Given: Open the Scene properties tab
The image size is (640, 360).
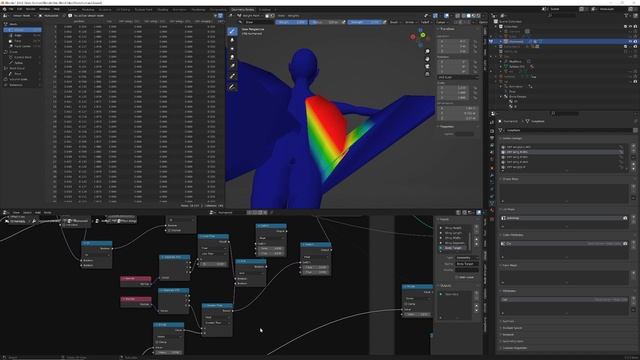Looking at the screenshot, I should (492, 152).
